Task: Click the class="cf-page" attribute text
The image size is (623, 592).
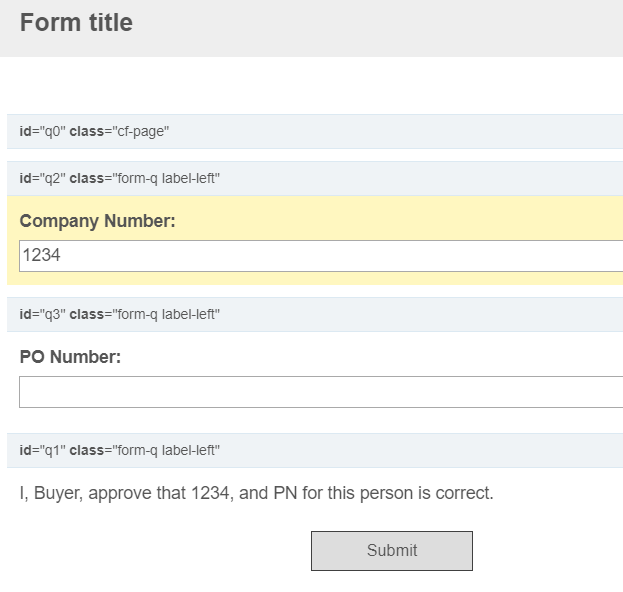Action: [119, 132]
